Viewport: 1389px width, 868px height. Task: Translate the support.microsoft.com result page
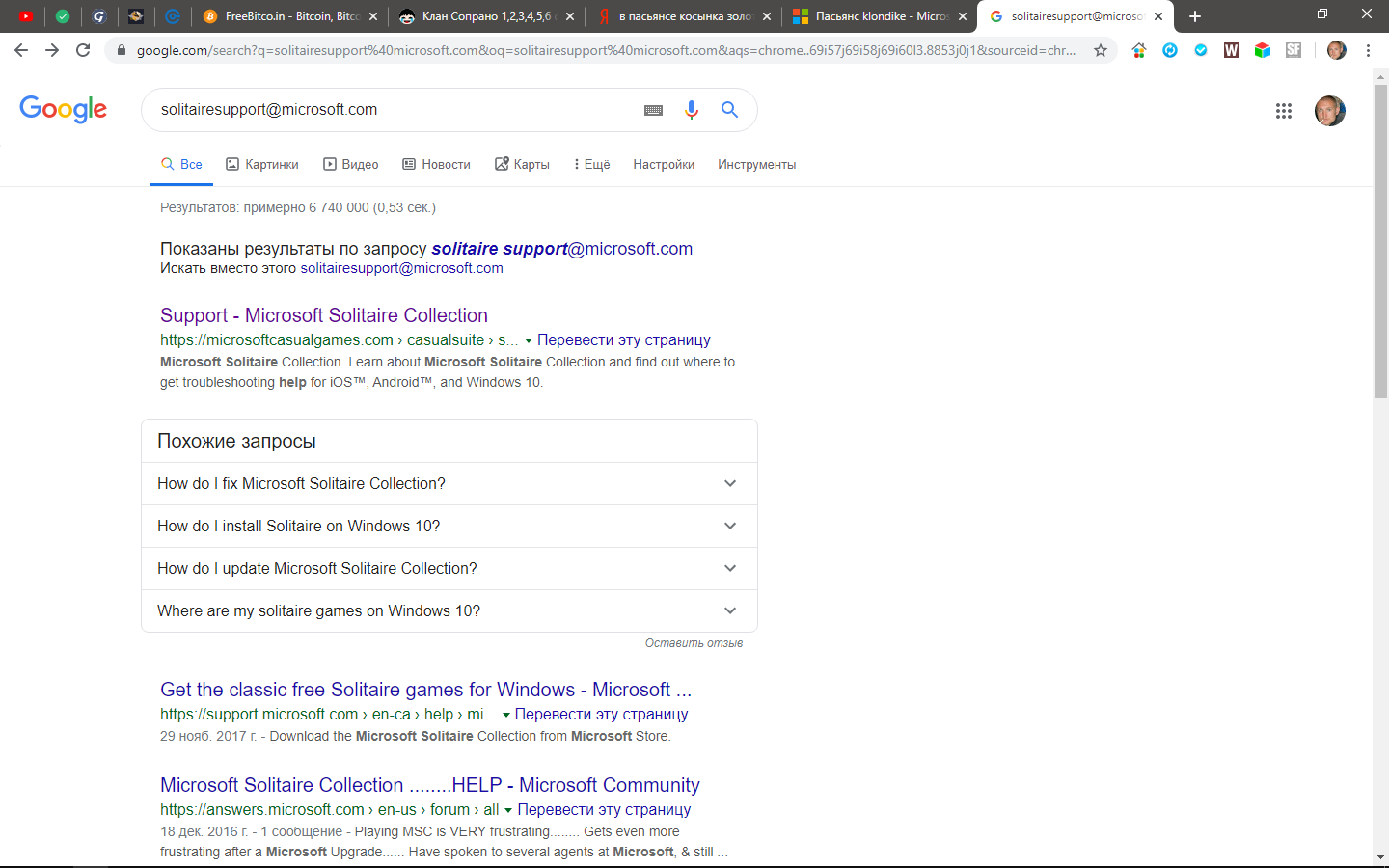602,714
